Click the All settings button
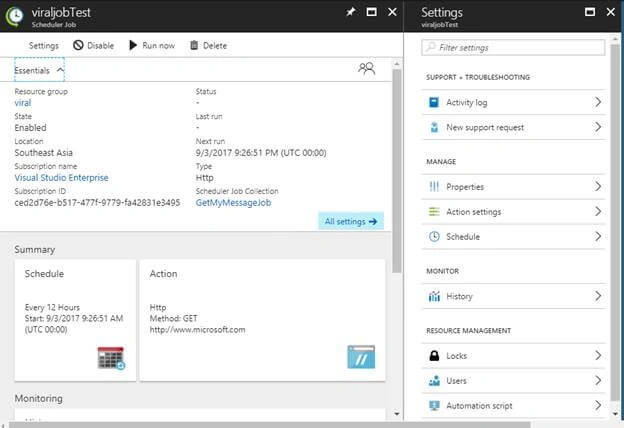 tap(351, 221)
